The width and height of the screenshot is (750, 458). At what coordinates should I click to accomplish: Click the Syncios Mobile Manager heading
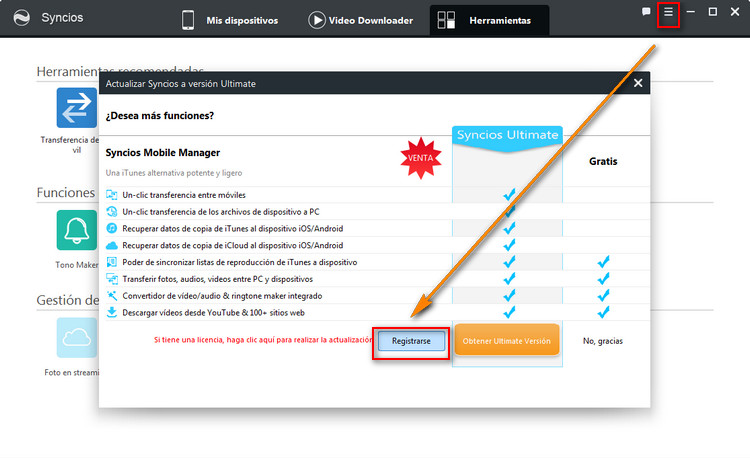point(163,153)
